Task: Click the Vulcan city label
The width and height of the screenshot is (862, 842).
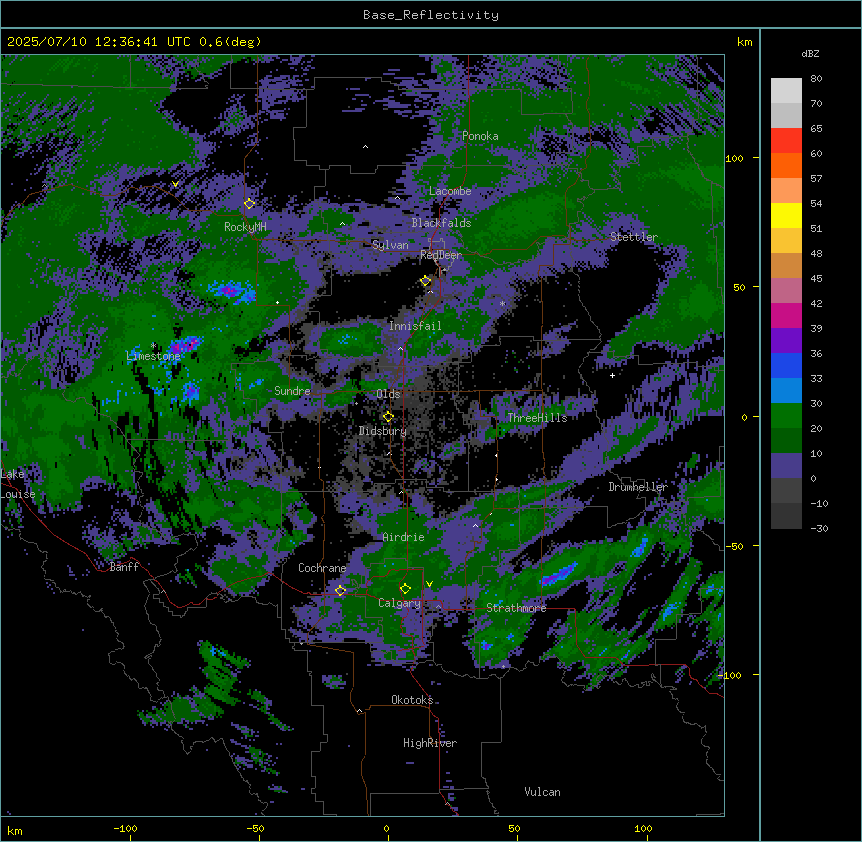Action: (543, 792)
